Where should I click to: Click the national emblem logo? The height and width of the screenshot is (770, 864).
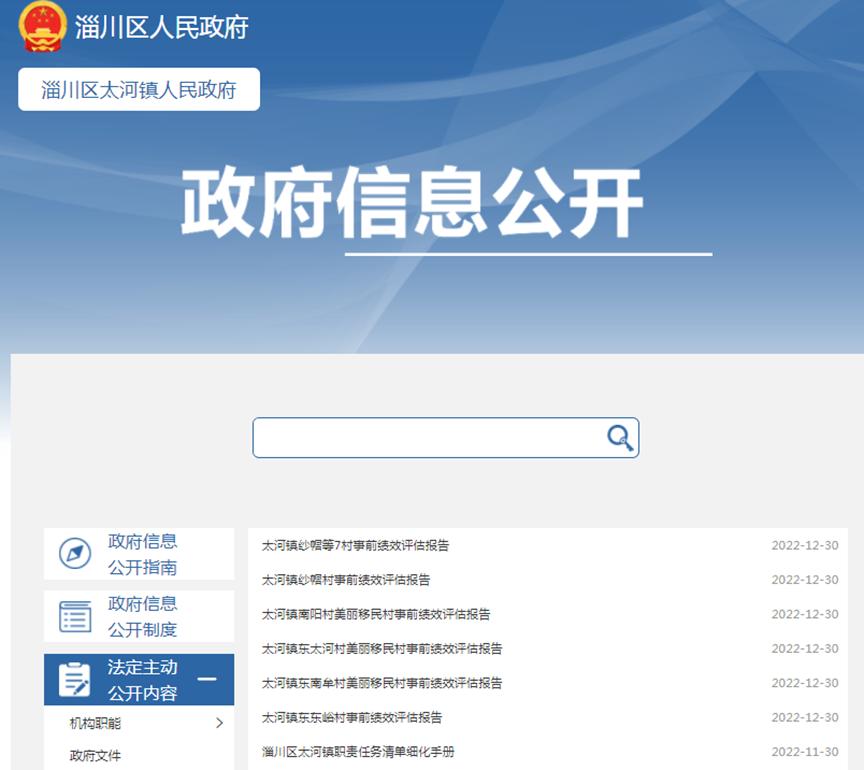pyautogui.click(x=42, y=27)
